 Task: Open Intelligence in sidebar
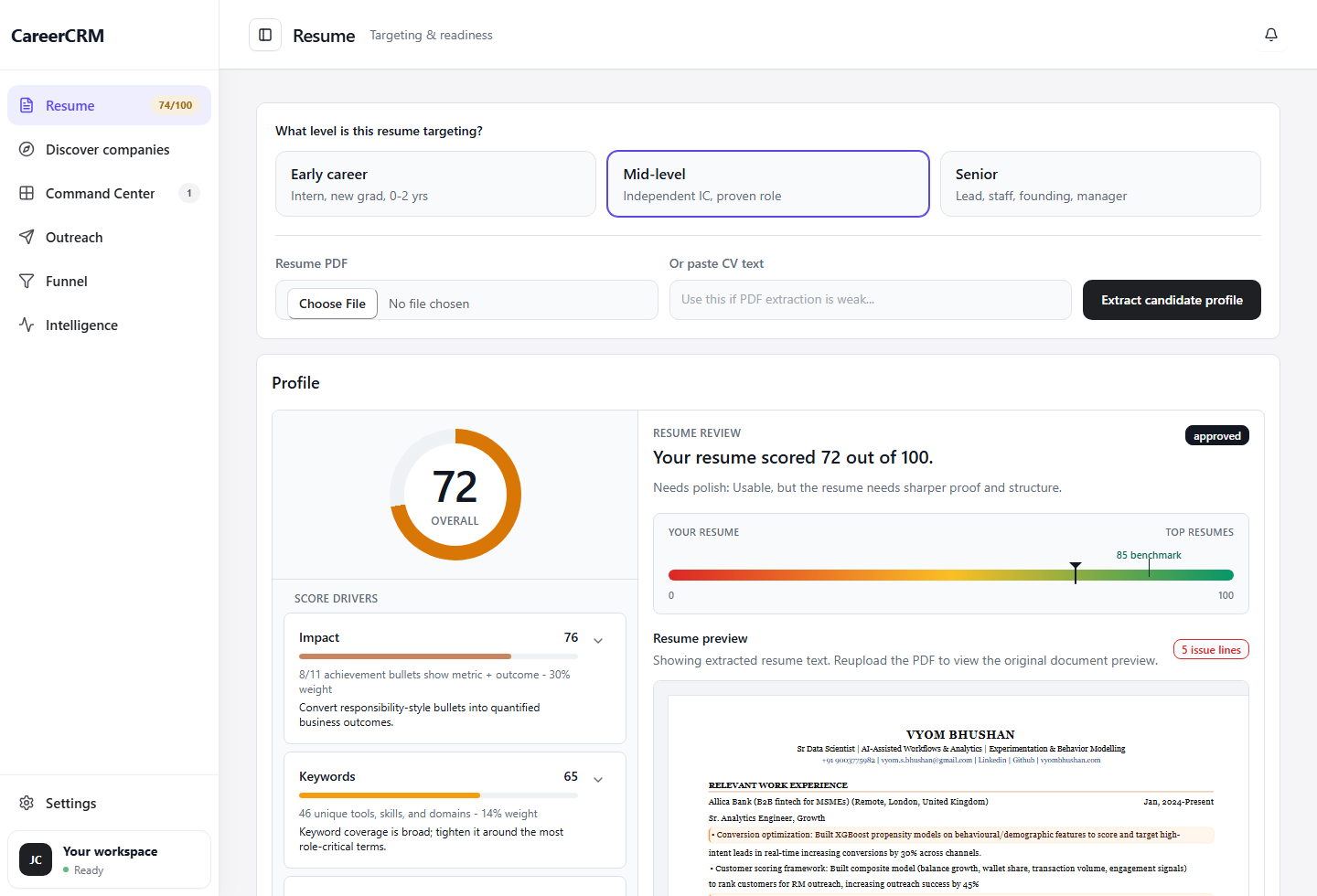[x=109, y=325]
